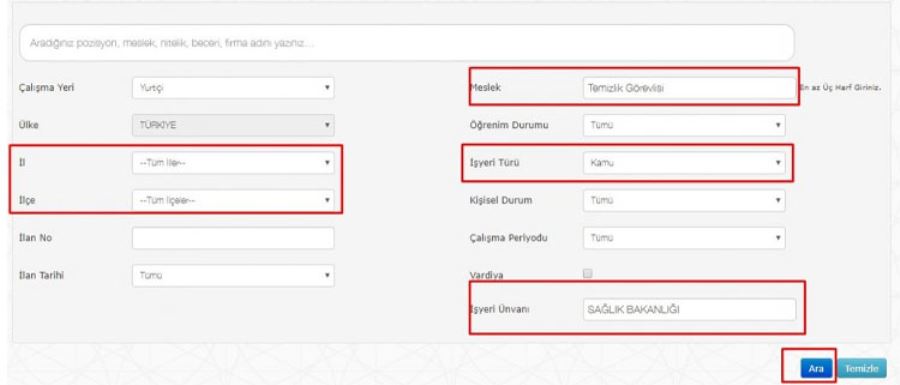Open the Öğrenim Durumu dropdown
Viewport: 900px width, 385px height.
coord(684,125)
